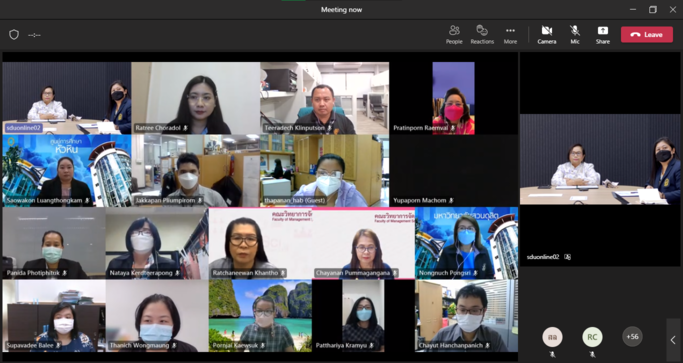Open the People panel
This screenshot has width=683, height=363.
coord(454,34)
